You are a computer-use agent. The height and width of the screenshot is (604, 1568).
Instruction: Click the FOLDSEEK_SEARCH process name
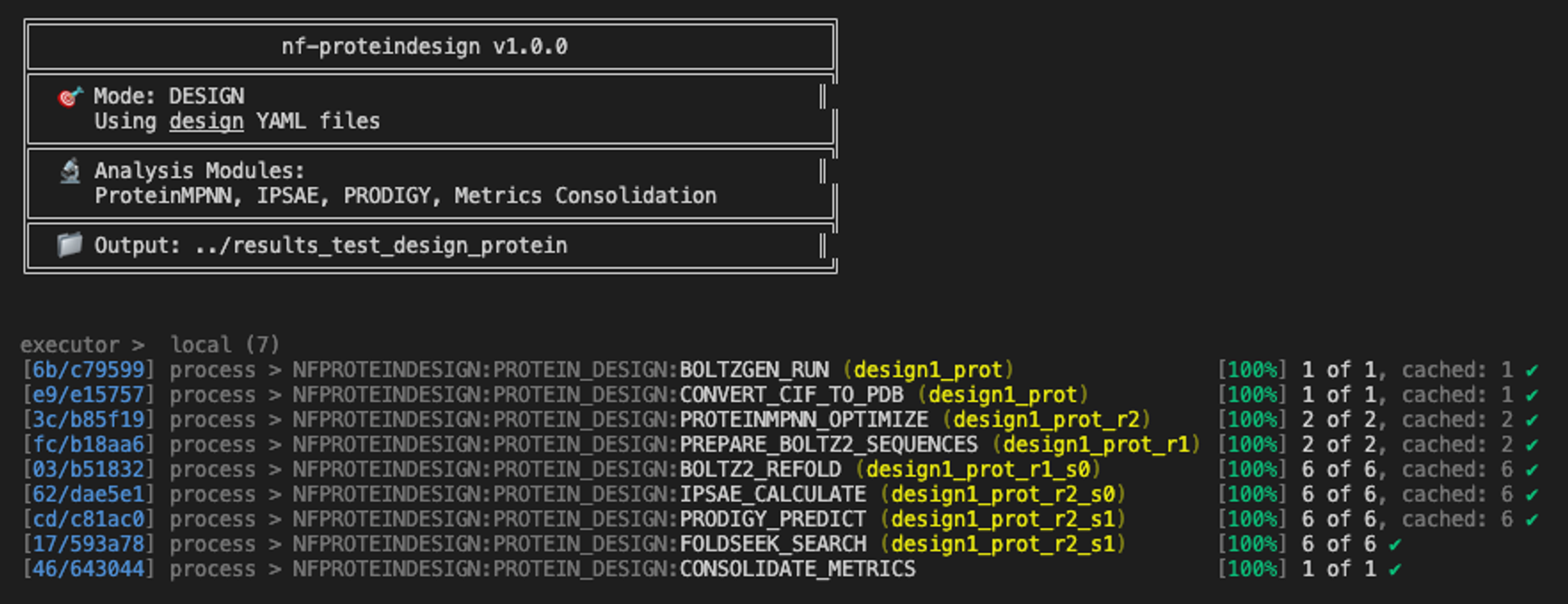772,544
